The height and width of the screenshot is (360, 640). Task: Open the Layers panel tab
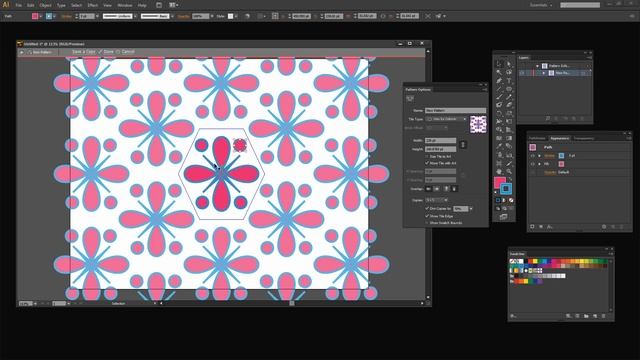(524, 58)
